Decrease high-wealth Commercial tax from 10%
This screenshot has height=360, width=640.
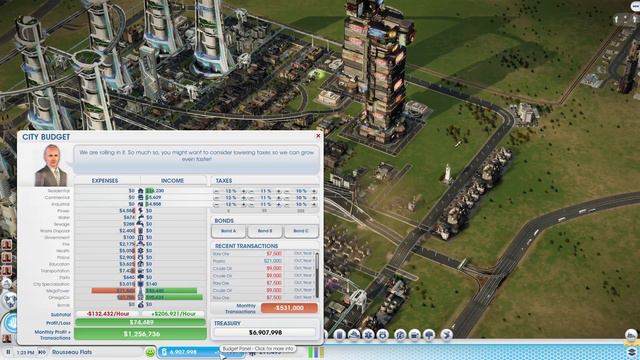point(287,198)
